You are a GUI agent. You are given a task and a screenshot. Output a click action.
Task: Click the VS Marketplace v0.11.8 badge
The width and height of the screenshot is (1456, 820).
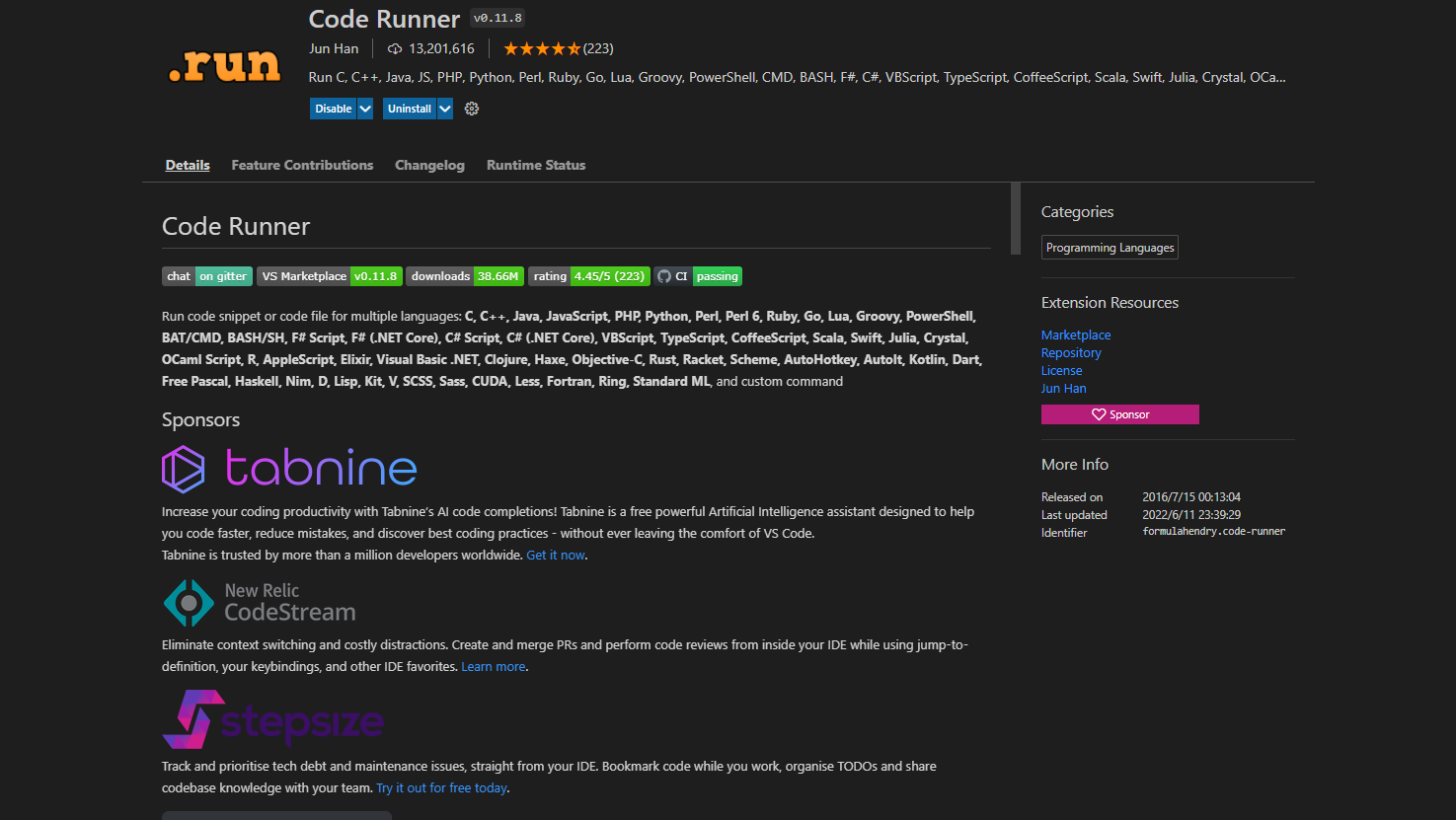330,276
